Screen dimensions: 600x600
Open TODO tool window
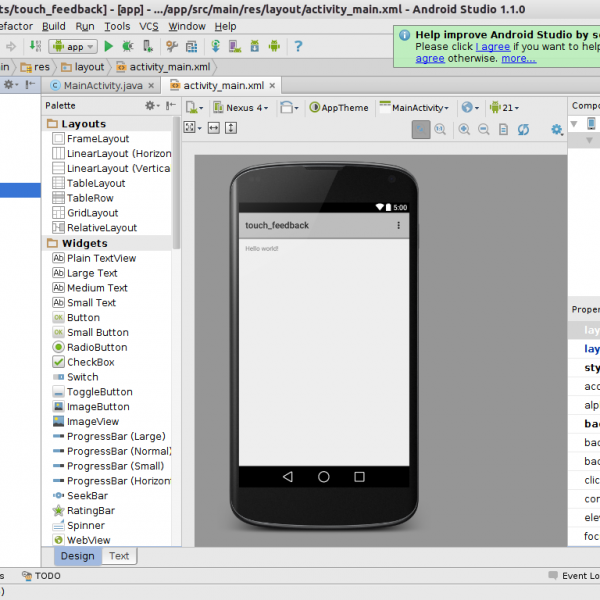point(41,576)
